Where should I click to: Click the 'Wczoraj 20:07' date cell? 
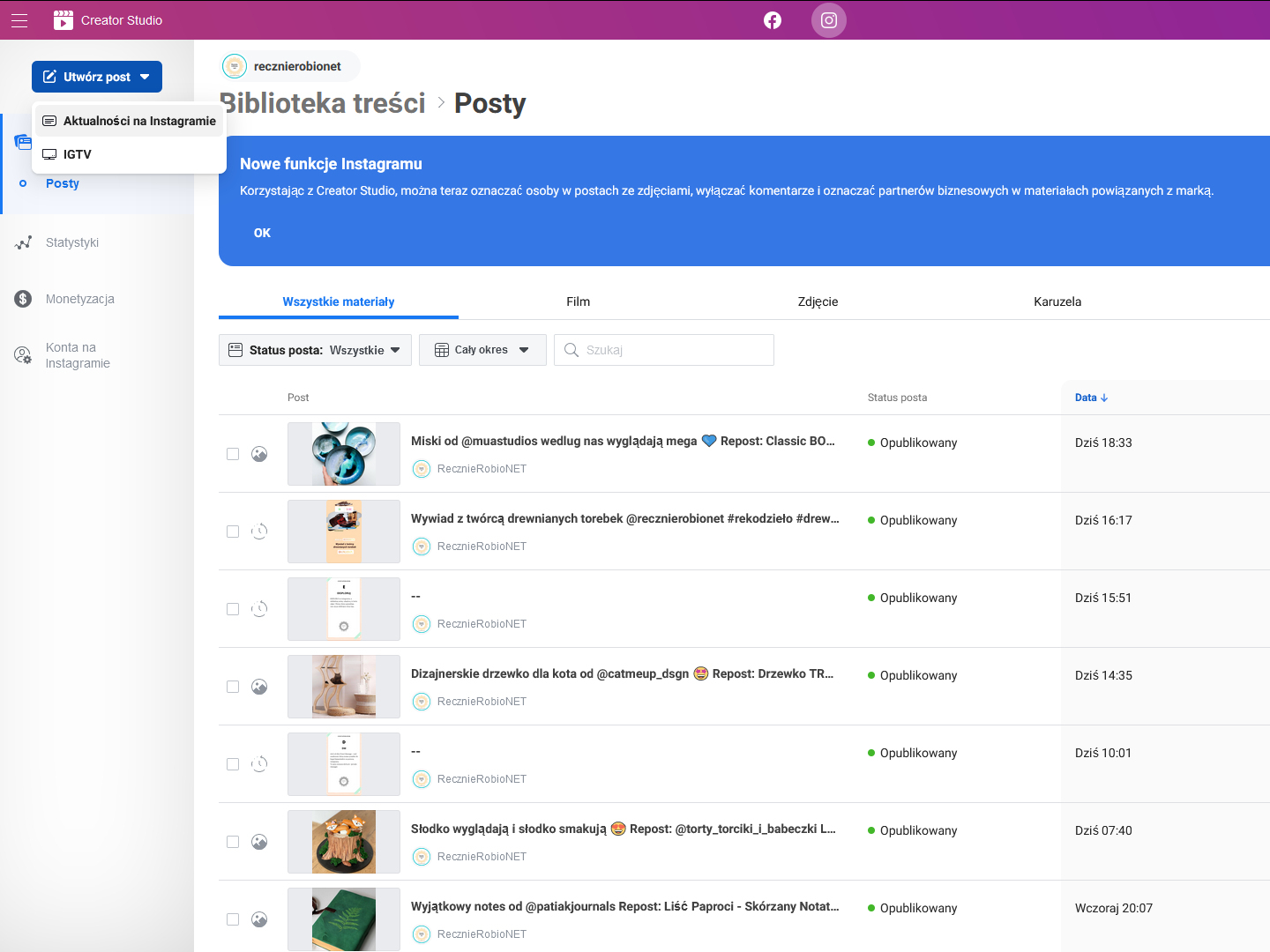point(1114,908)
